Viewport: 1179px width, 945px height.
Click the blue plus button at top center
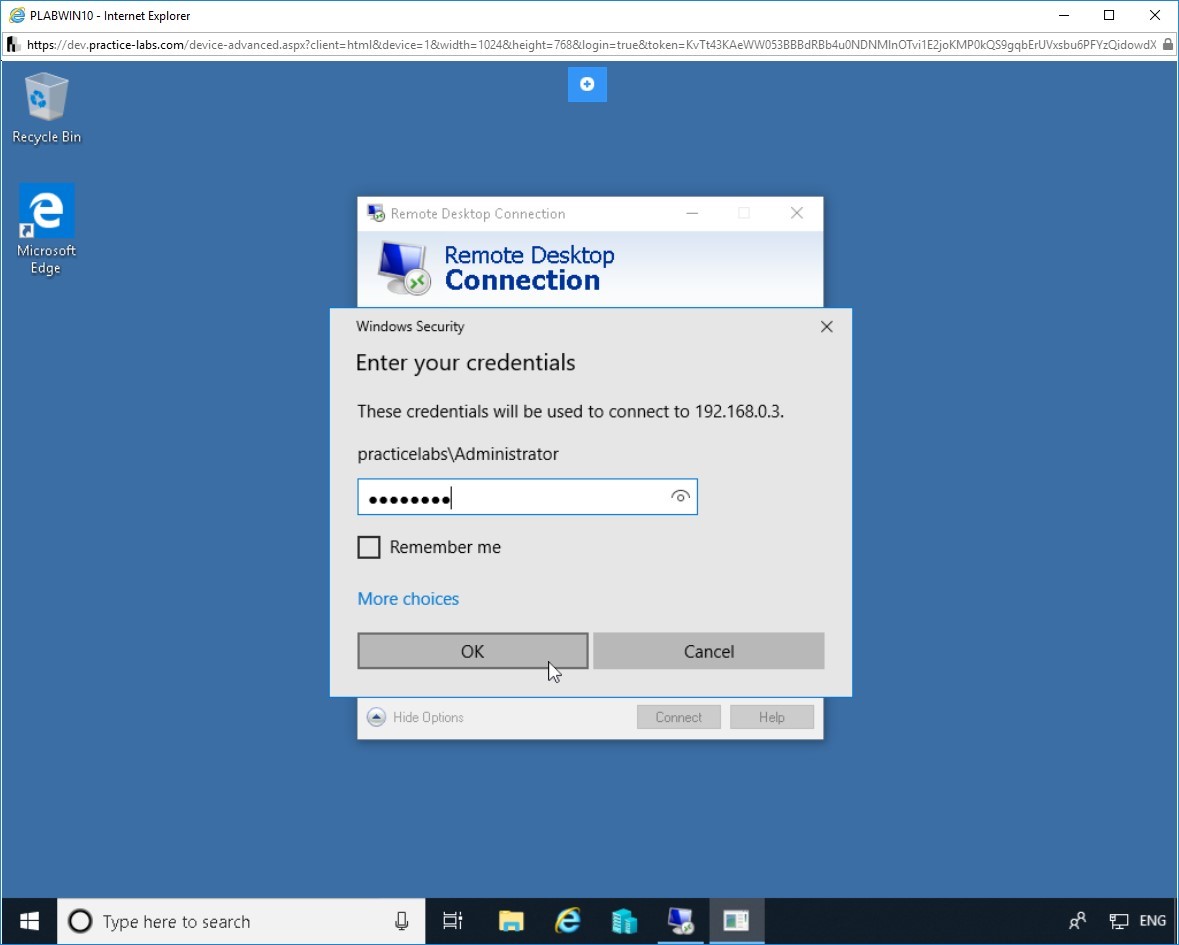pyautogui.click(x=587, y=84)
